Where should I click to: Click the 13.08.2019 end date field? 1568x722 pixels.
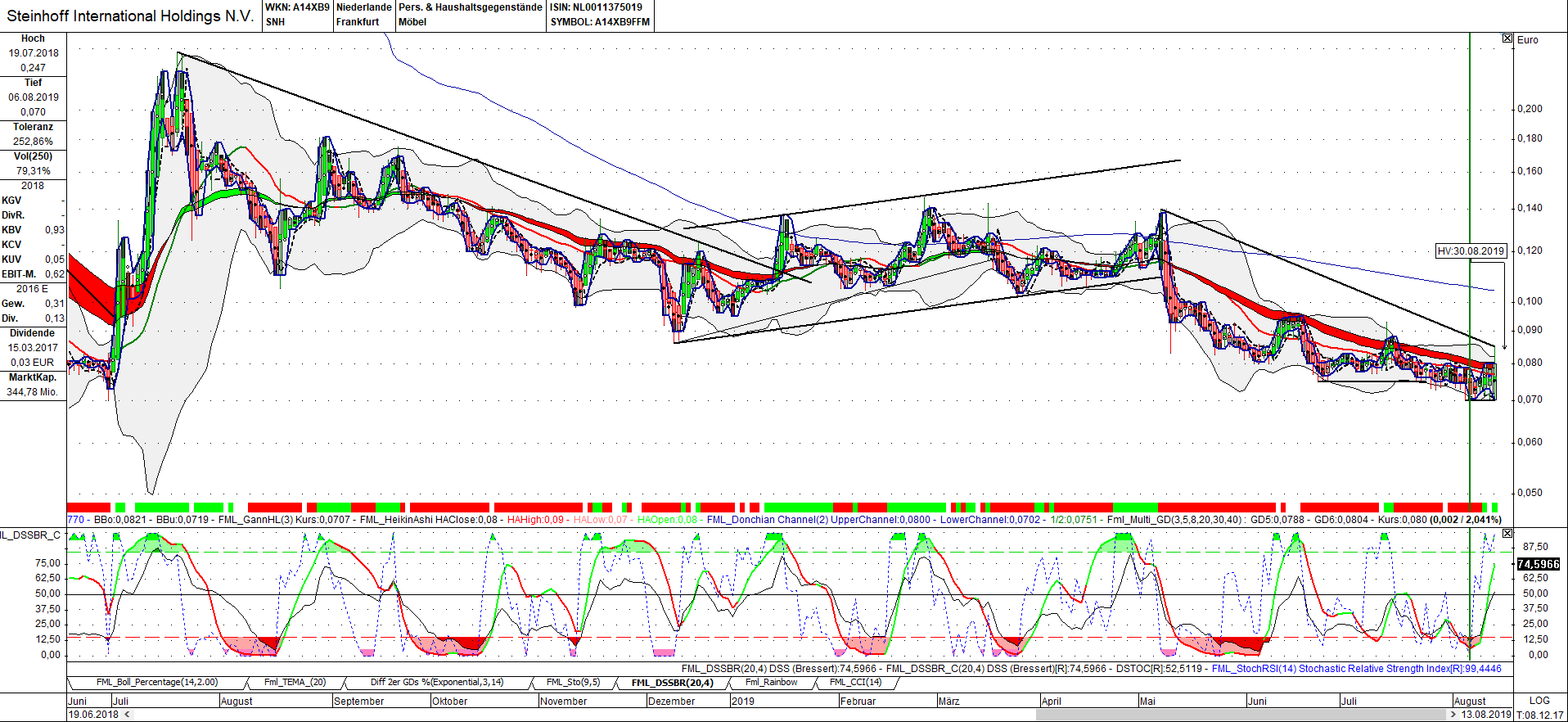point(1486,715)
